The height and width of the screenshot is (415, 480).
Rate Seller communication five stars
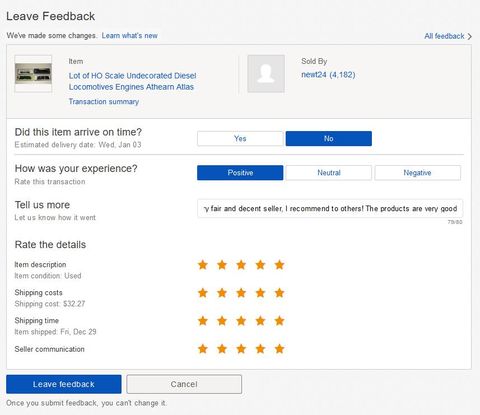click(279, 349)
